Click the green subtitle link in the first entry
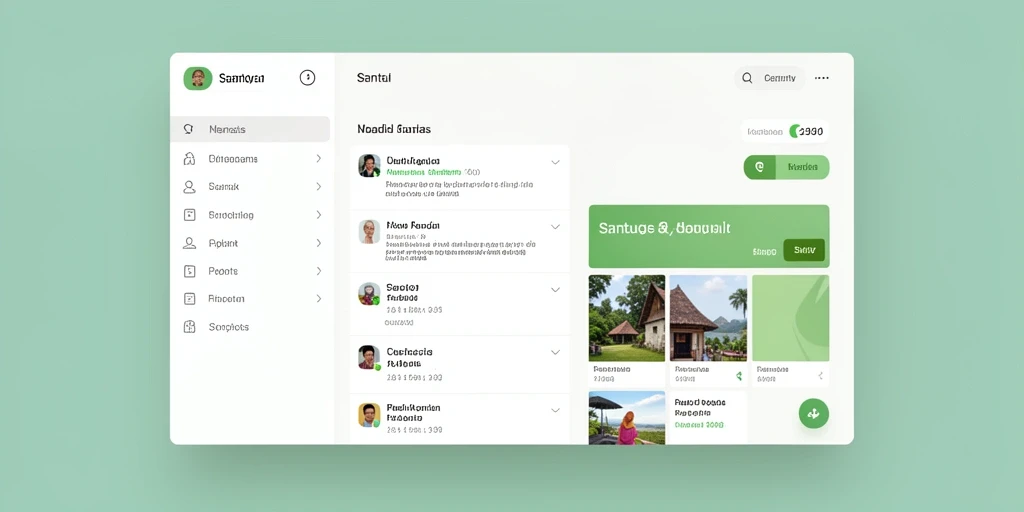The width and height of the screenshot is (1024, 512). [x=424, y=172]
